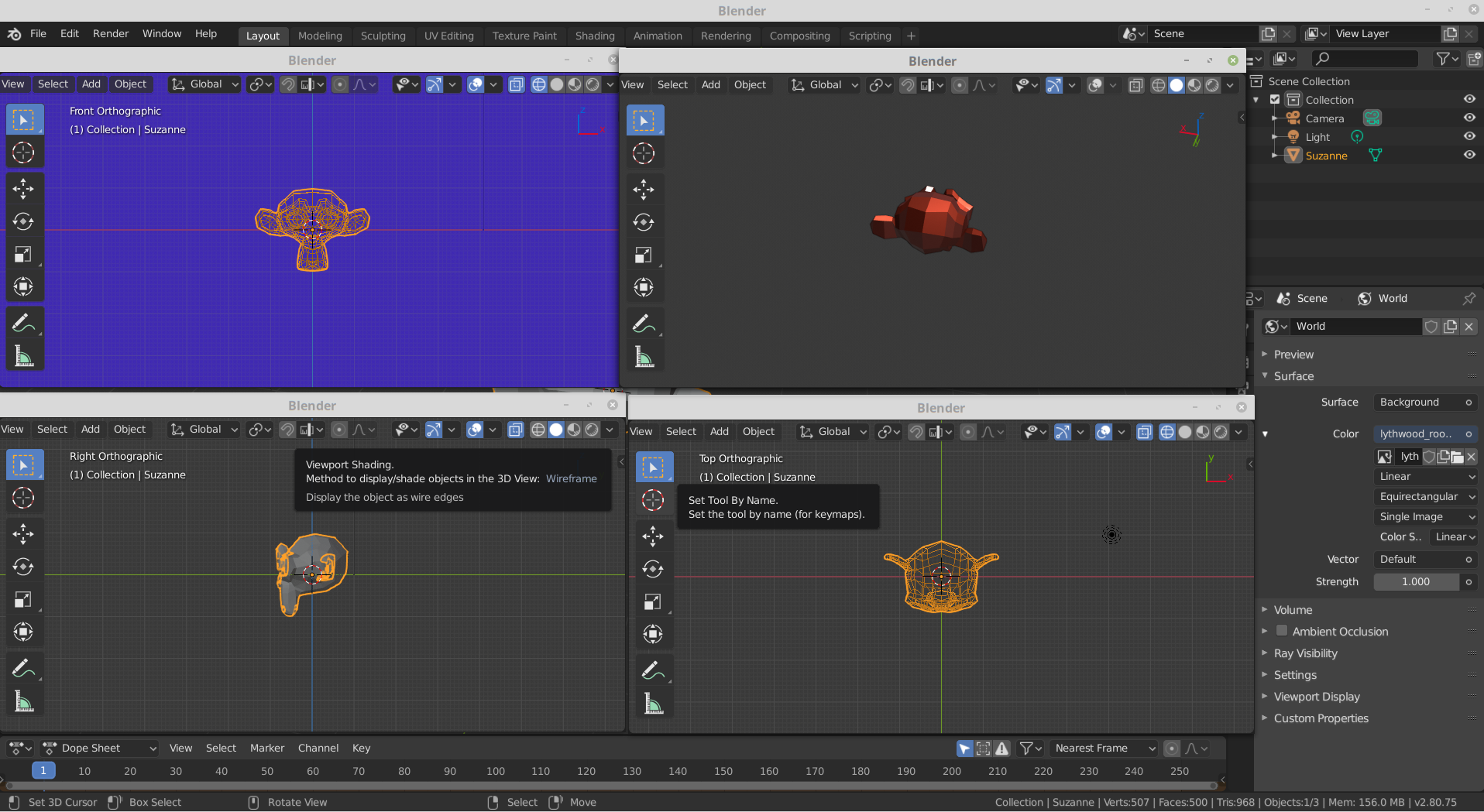Select the Rotate tool in Top Orthographic viewport

[x=653, y=570]
